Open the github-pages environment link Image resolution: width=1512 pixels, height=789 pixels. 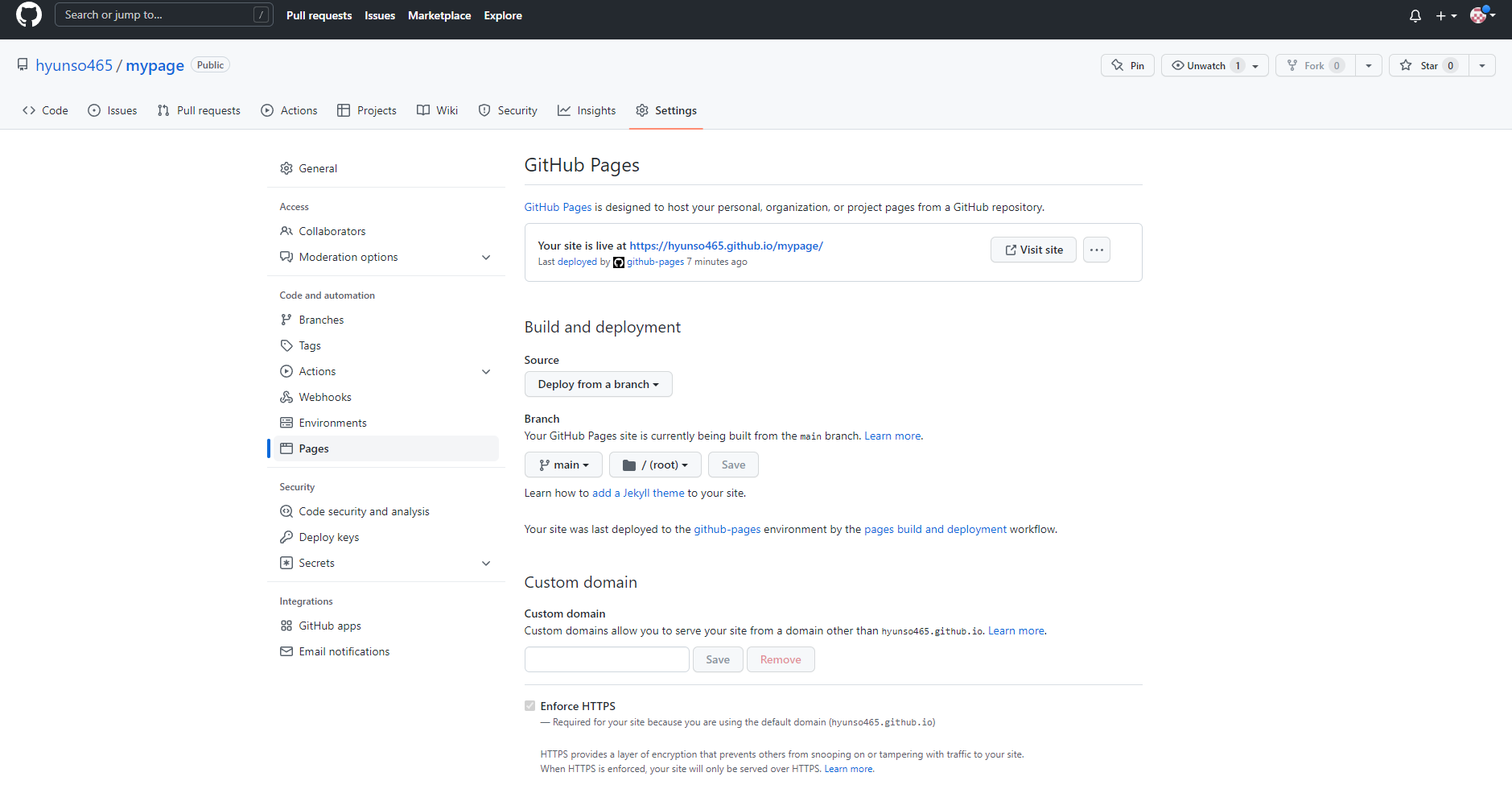[727, 529]
